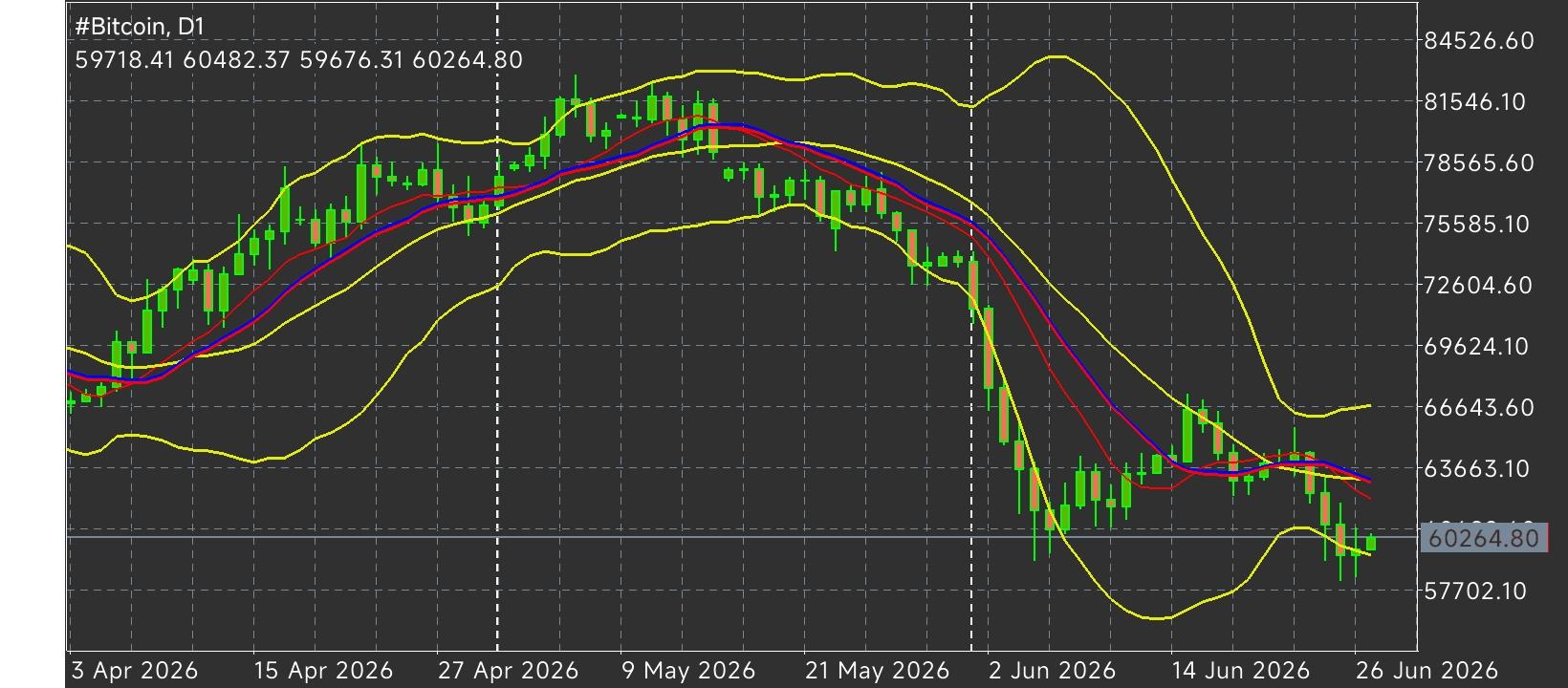Click the 84526.60 price axis label
The height and width of the screenshot is (688, 1568).
1479,41
